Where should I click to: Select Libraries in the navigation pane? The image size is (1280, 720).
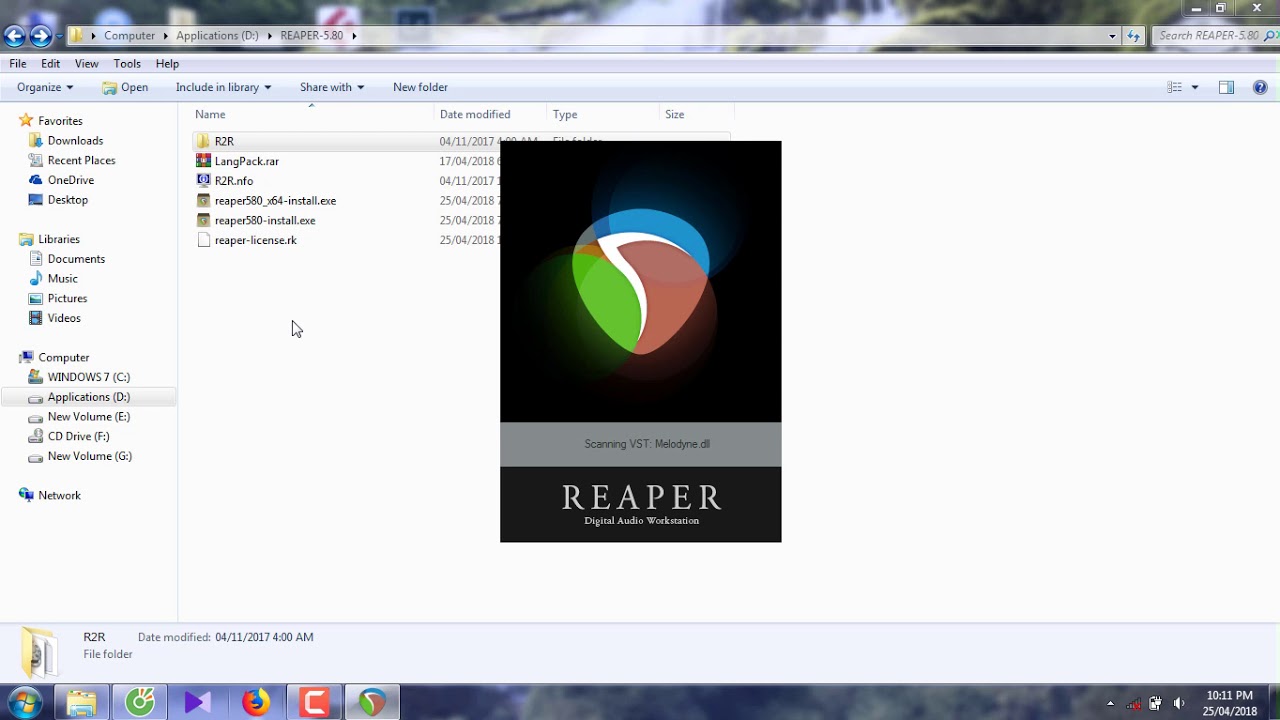[x=59, y=239]
